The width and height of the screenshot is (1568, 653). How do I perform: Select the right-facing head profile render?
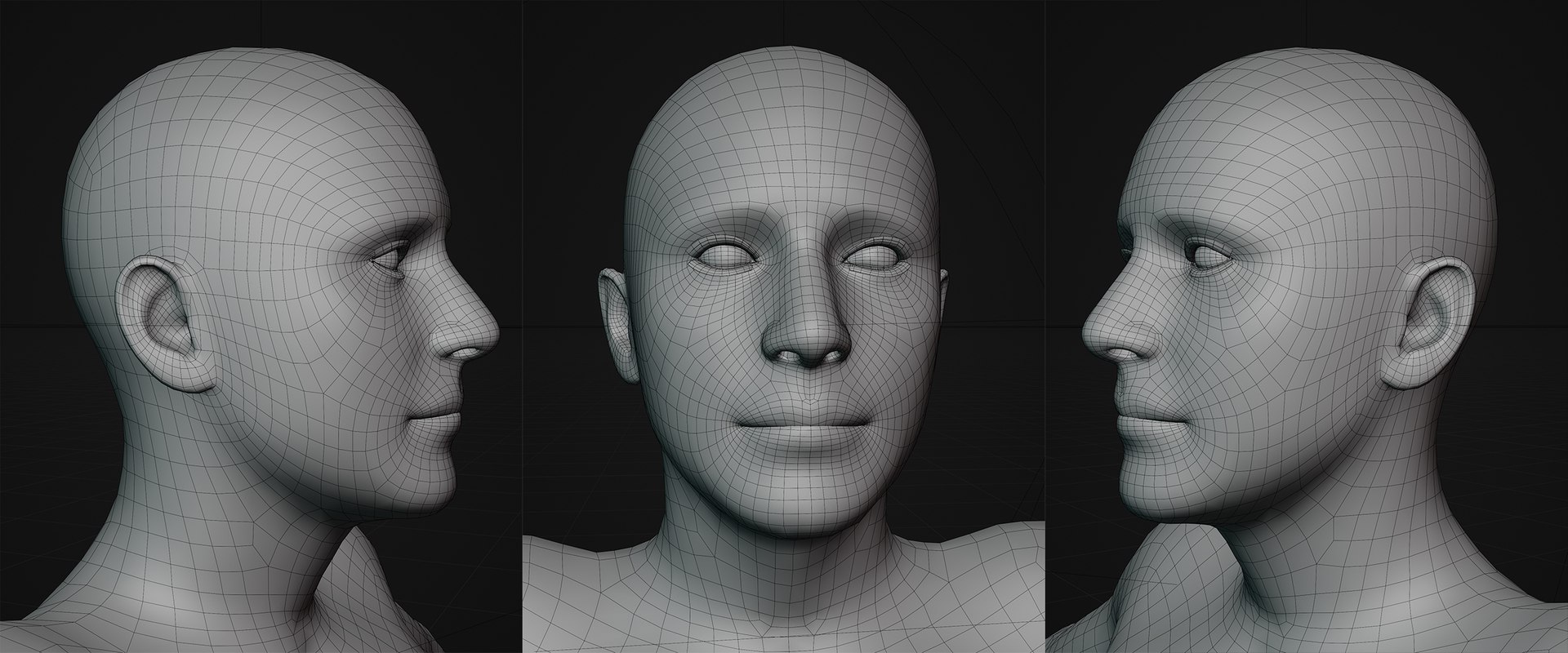coord(261,326)
